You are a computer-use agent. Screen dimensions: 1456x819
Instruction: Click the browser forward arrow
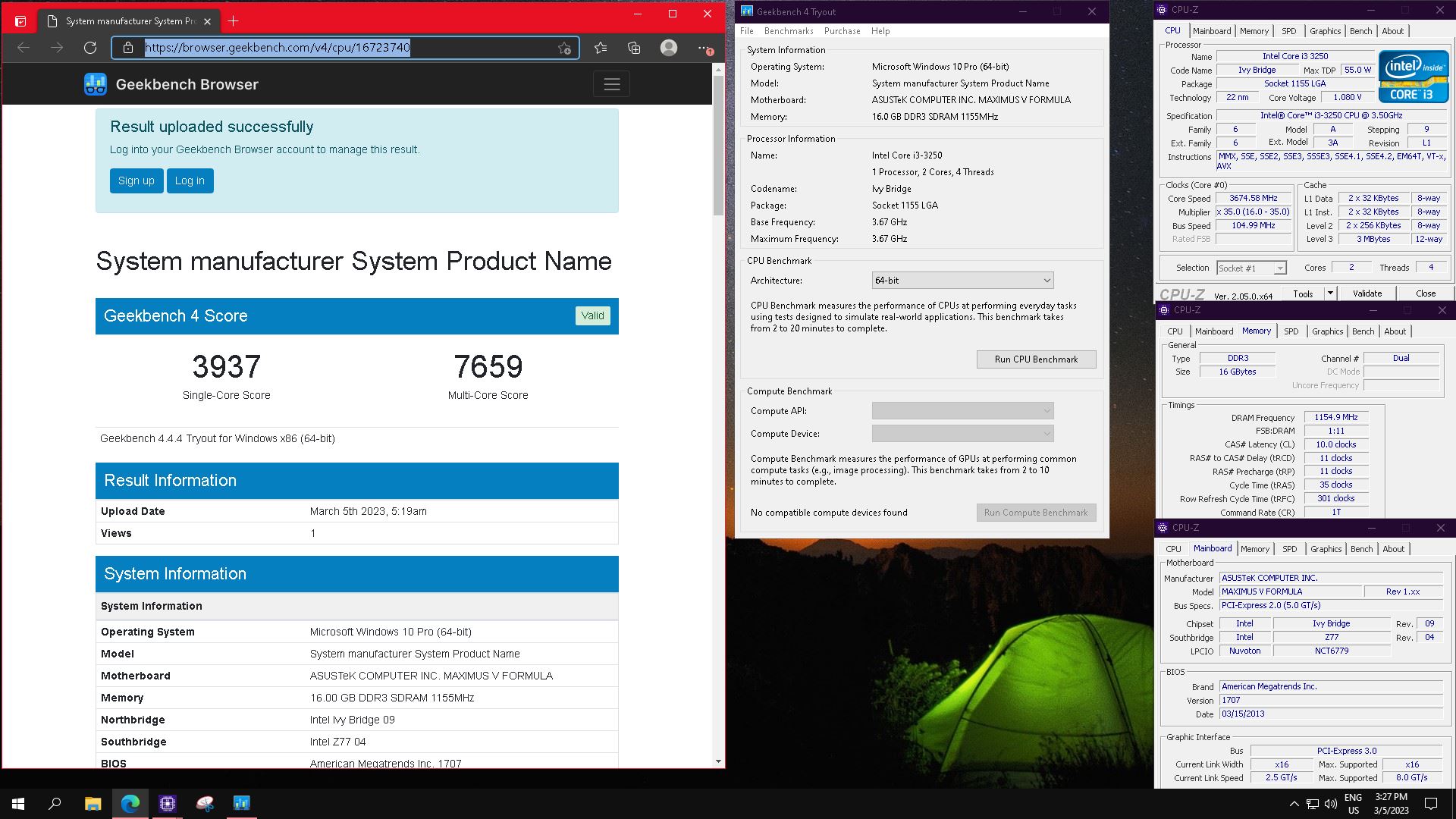[57, 48]
